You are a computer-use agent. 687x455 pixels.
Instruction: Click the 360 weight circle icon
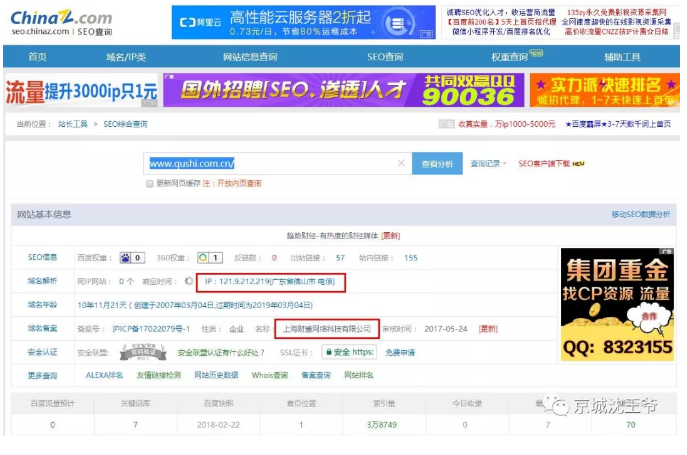[203, 258]
